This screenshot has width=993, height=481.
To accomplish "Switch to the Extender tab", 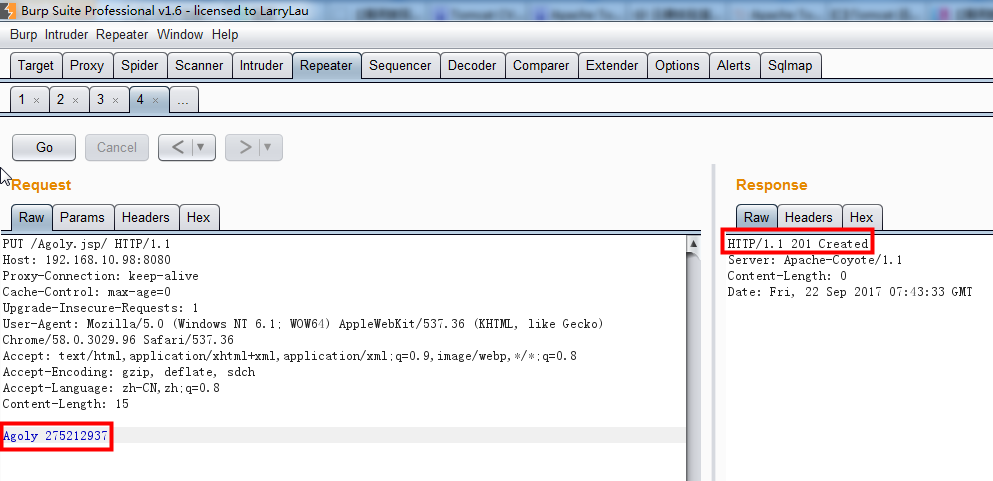I will click(612, 66).
